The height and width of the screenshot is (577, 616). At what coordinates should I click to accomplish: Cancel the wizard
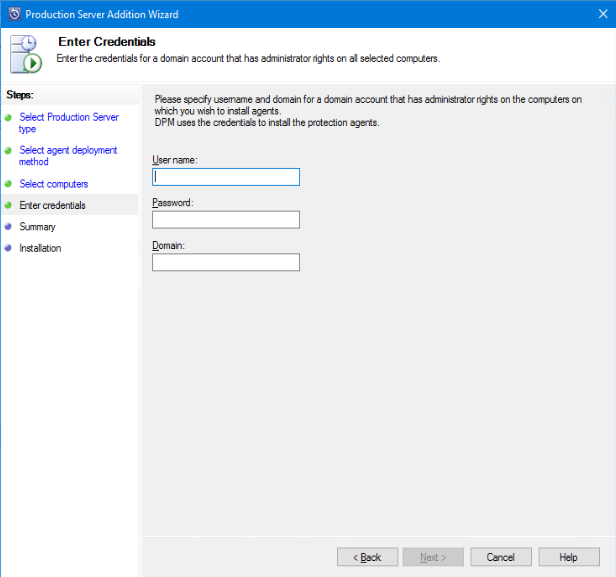click(501, 557)
